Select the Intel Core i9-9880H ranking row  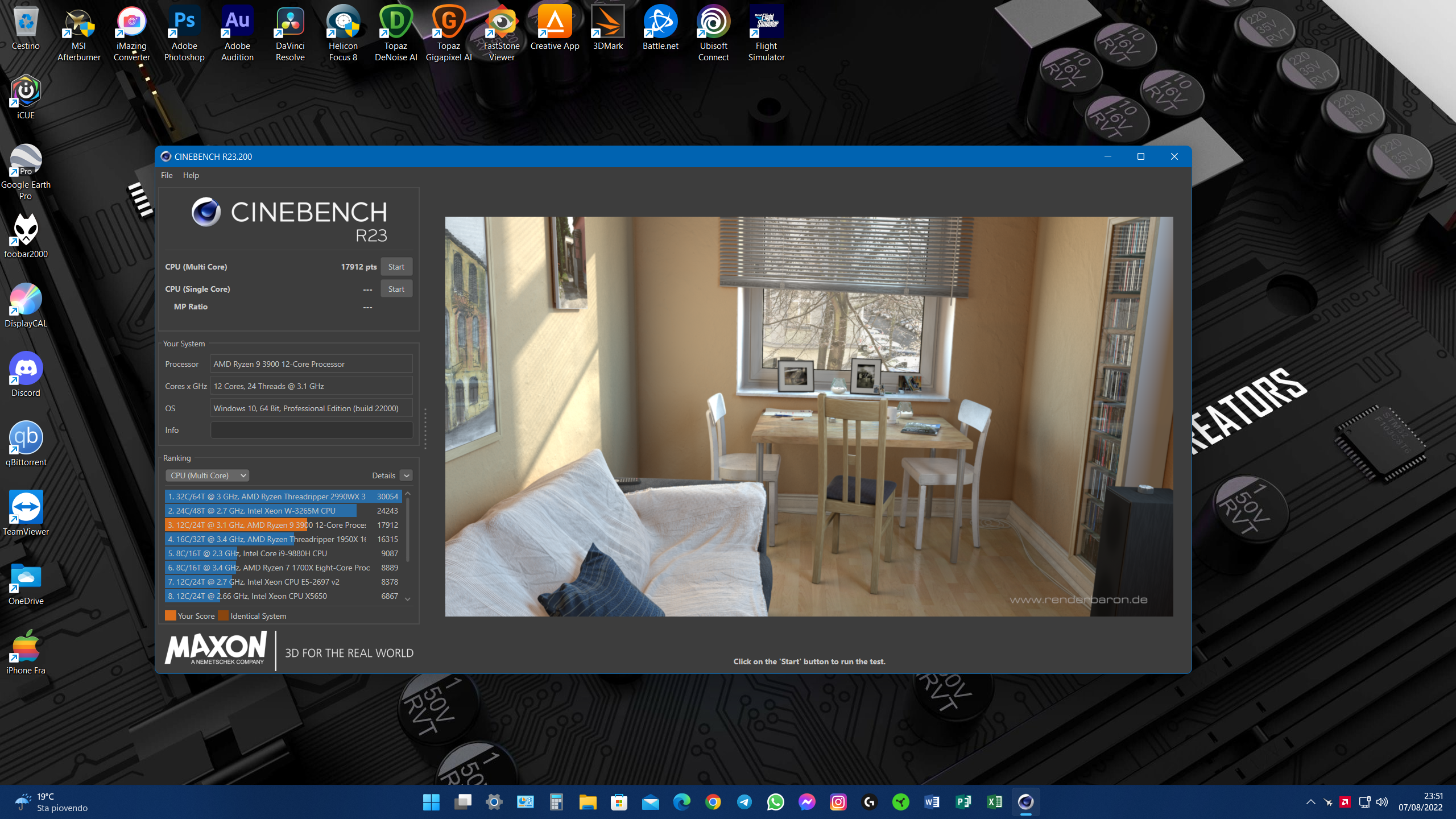283,553
